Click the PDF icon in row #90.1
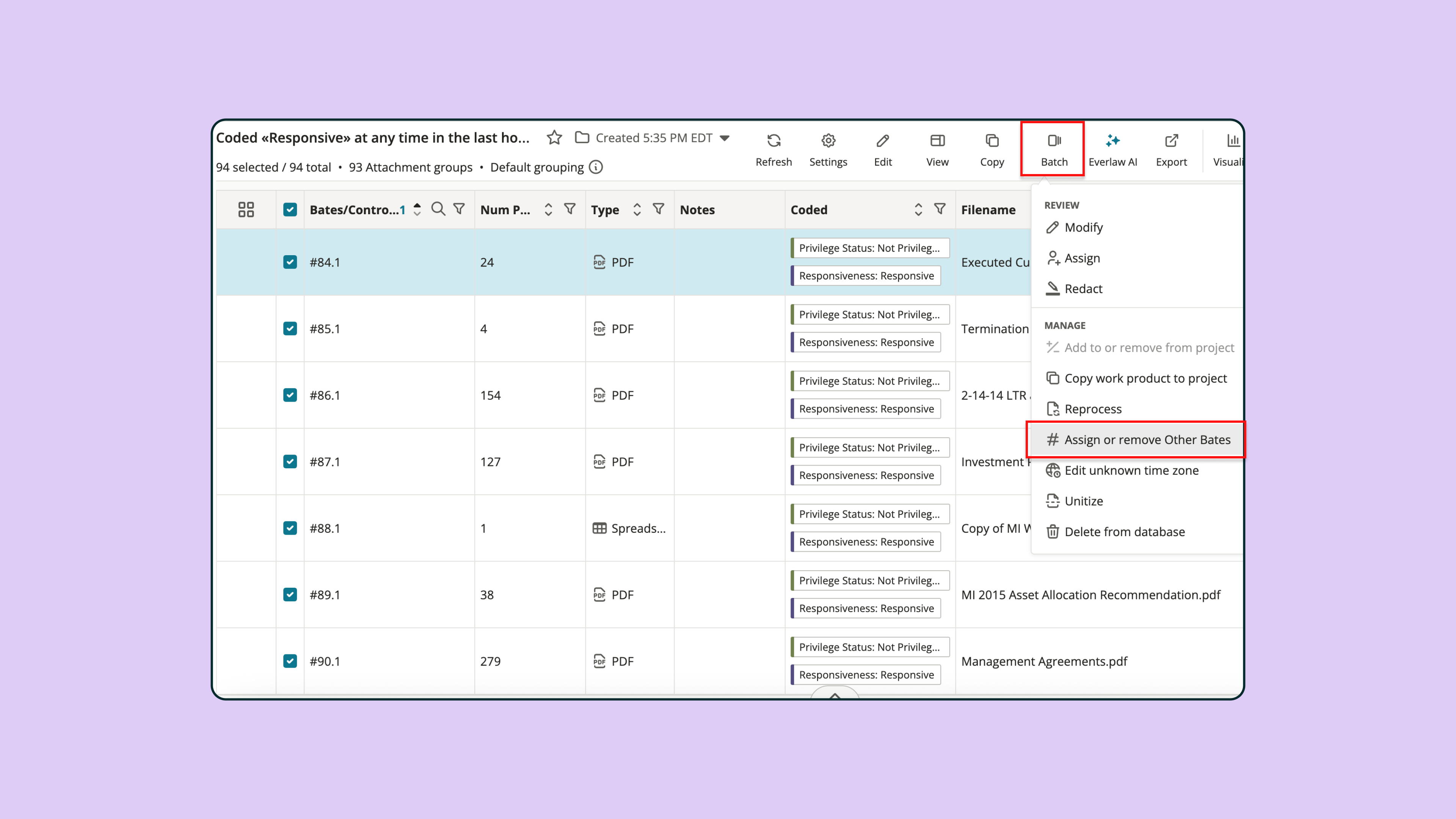 click(599, 661)
